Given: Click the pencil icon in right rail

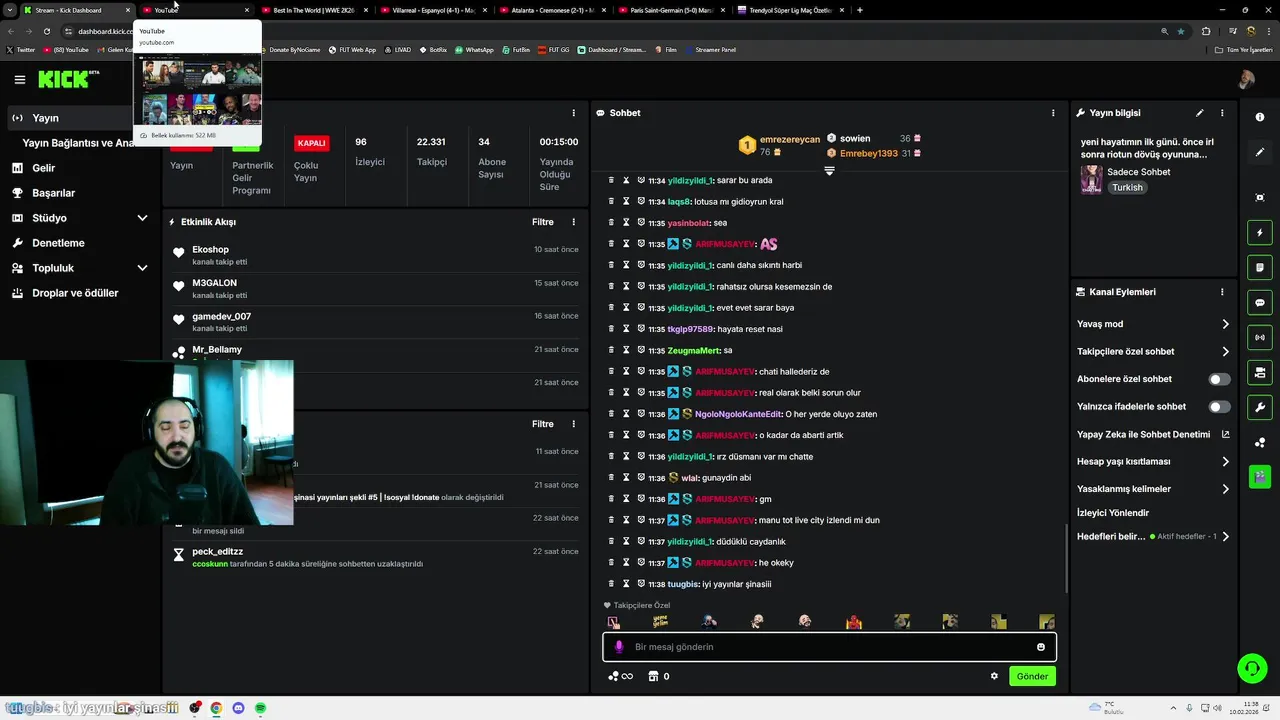Looking at the screenshot, I should pyautogui.click(x=1260, y=152).
